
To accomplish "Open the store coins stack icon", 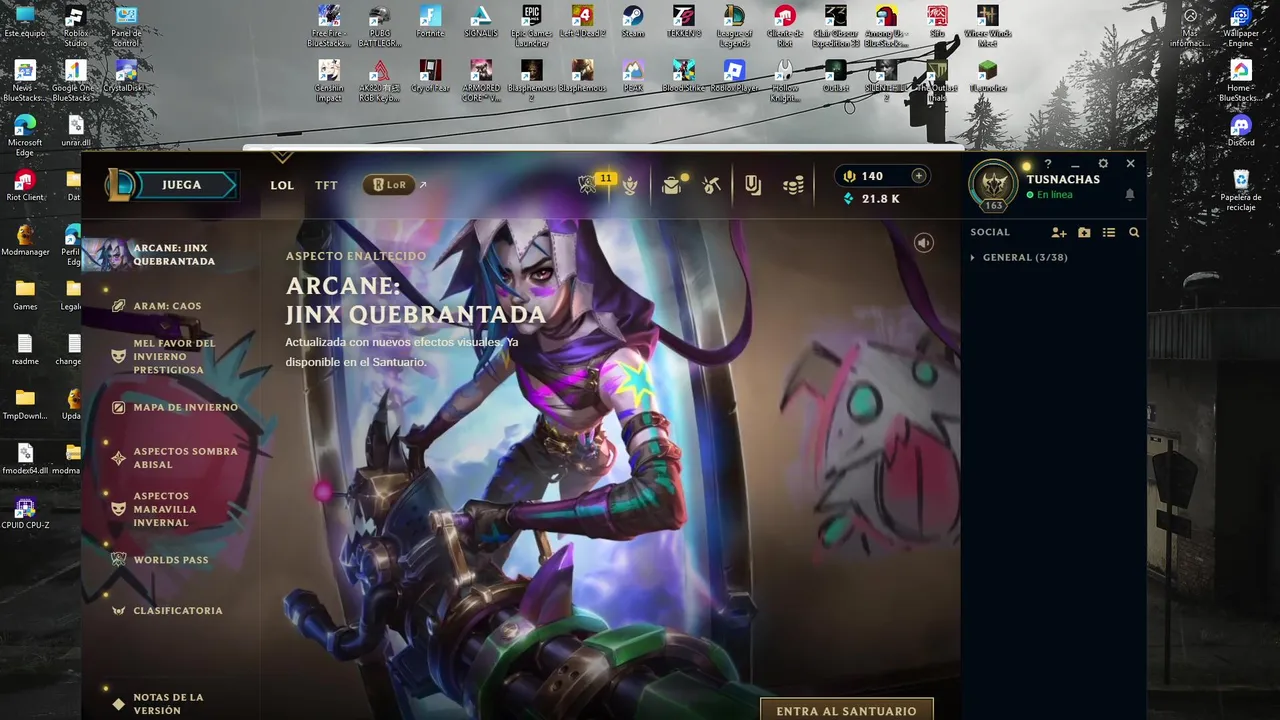I will tap(793, 186).
